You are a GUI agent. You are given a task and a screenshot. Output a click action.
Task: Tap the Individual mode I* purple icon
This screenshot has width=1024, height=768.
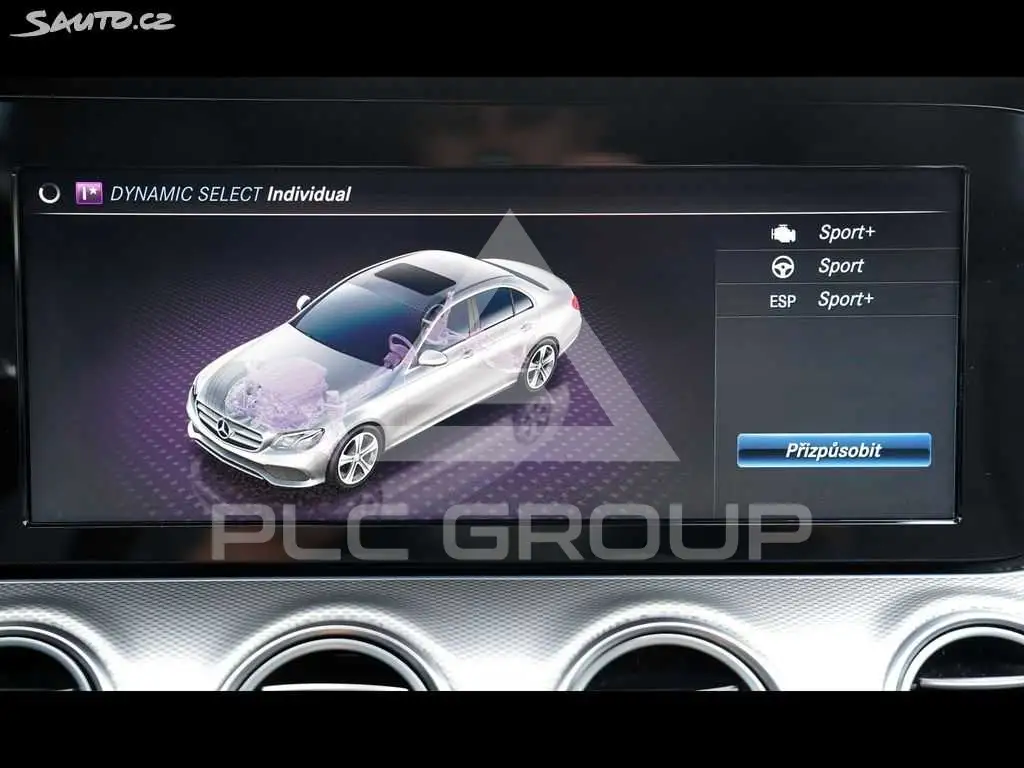pyautogui.click(x=89, y=193)
